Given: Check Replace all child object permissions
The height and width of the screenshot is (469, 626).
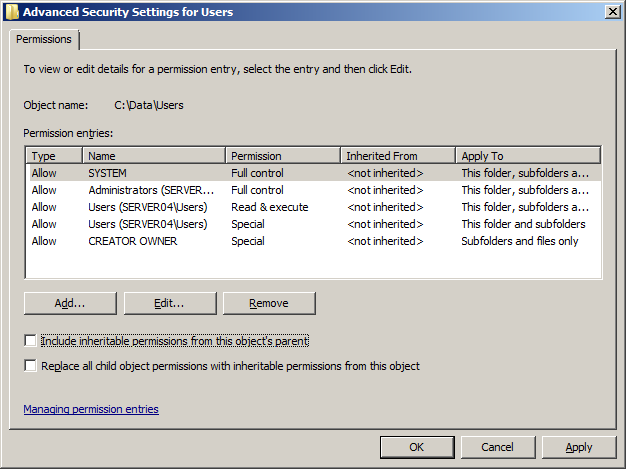Looking at the screenshot, I should tap(30, 366).
